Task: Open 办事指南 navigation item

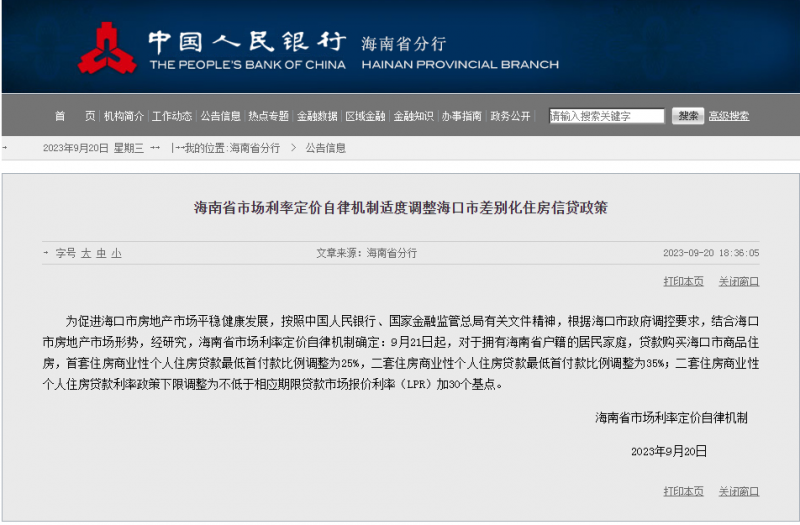Action: (462, 116)
